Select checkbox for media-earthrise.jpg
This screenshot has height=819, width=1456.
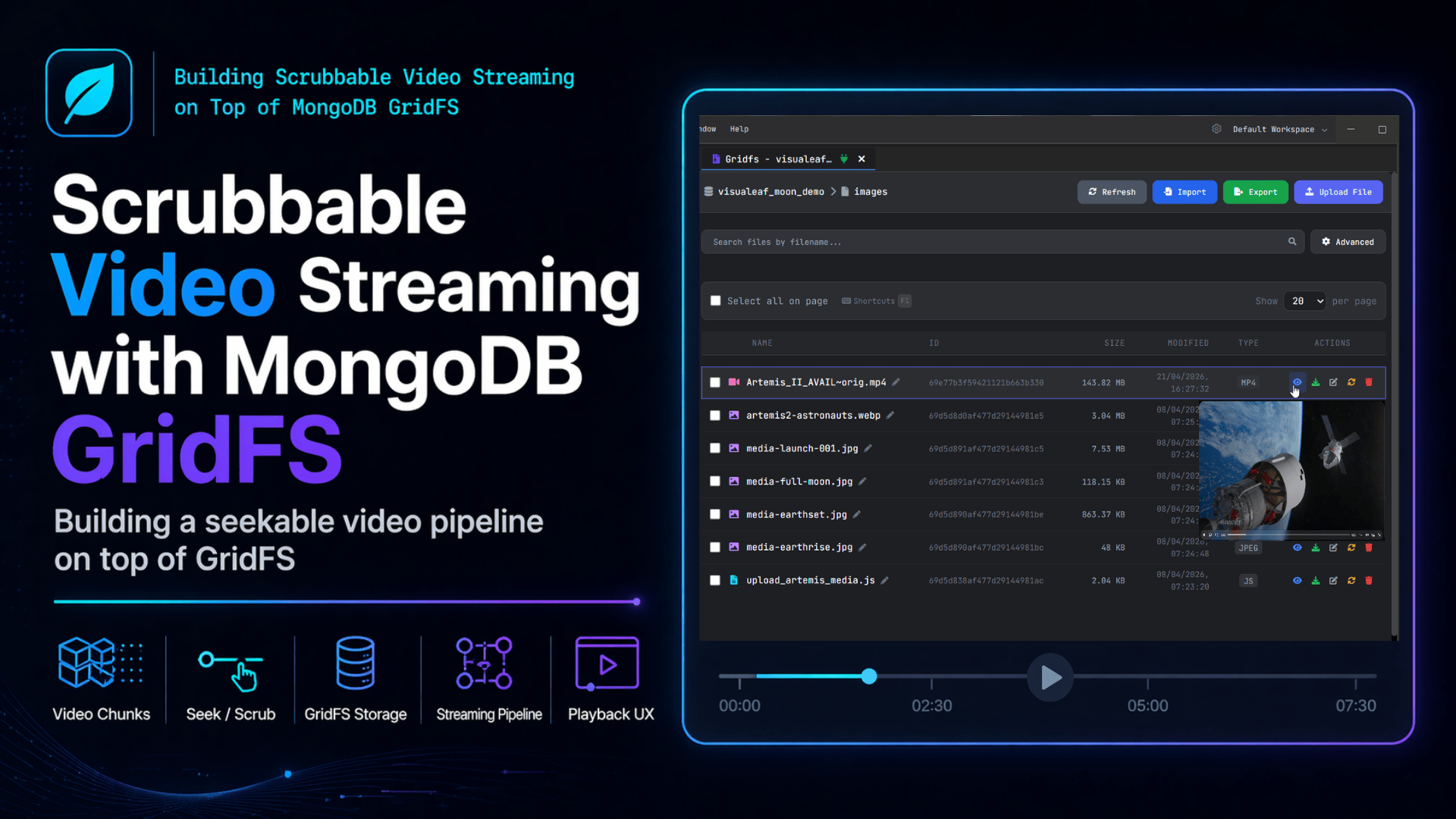(x=715, y=548)
